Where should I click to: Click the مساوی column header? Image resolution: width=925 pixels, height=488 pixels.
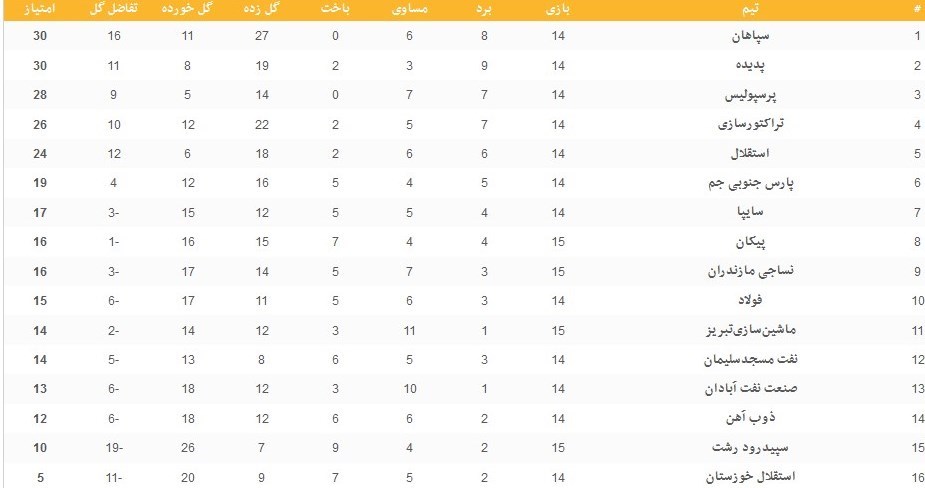(409, 9)
